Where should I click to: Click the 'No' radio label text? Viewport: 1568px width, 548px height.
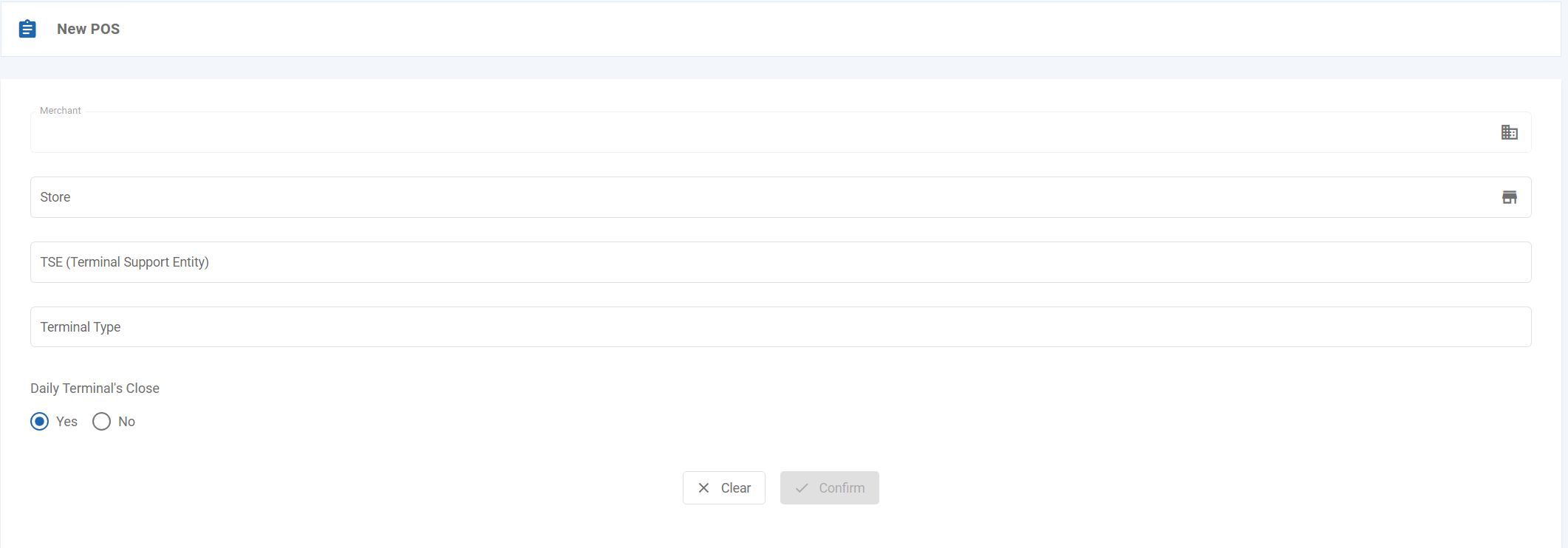pyautogui.click(x=126, y=422)
